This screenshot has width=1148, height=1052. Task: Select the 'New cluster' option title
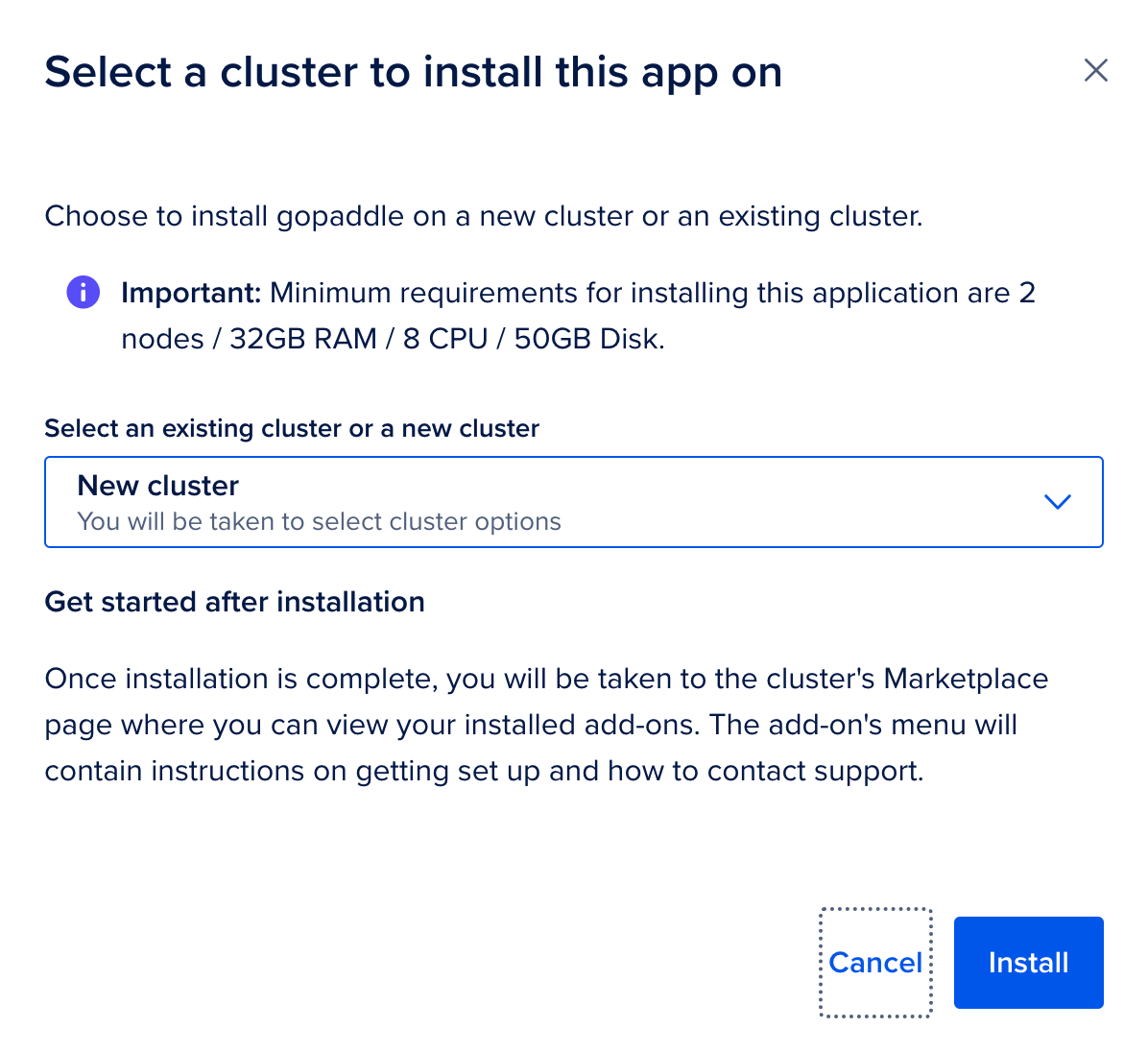pyautogui.click(x=157, y=486)
